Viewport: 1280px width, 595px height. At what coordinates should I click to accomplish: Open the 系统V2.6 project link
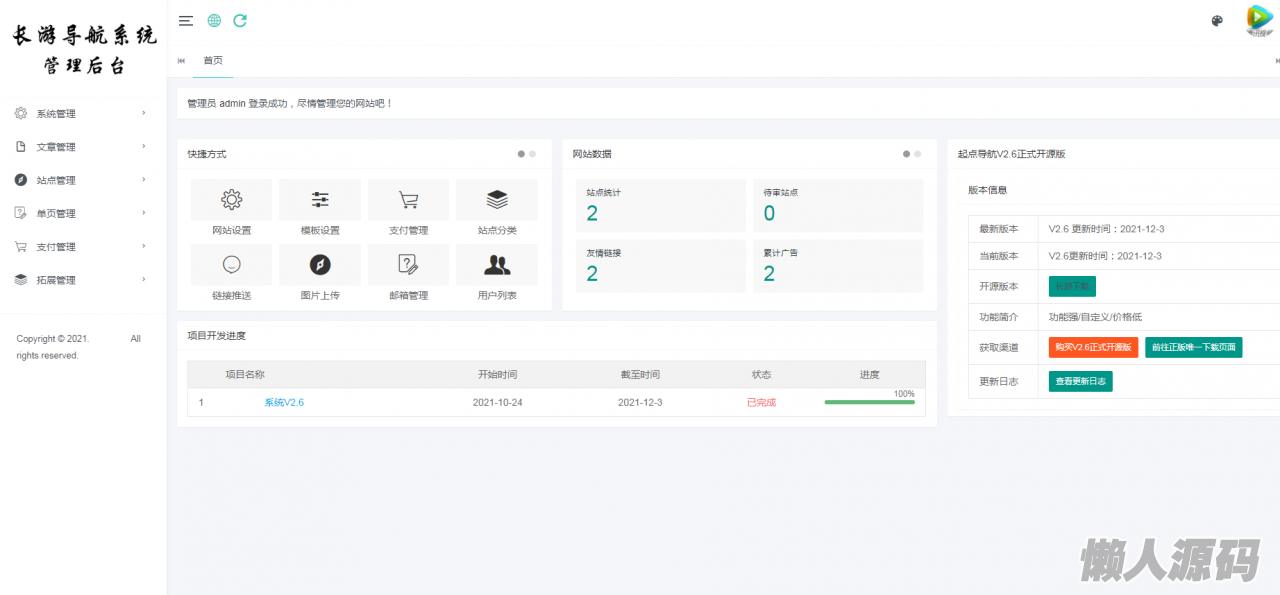284,402
